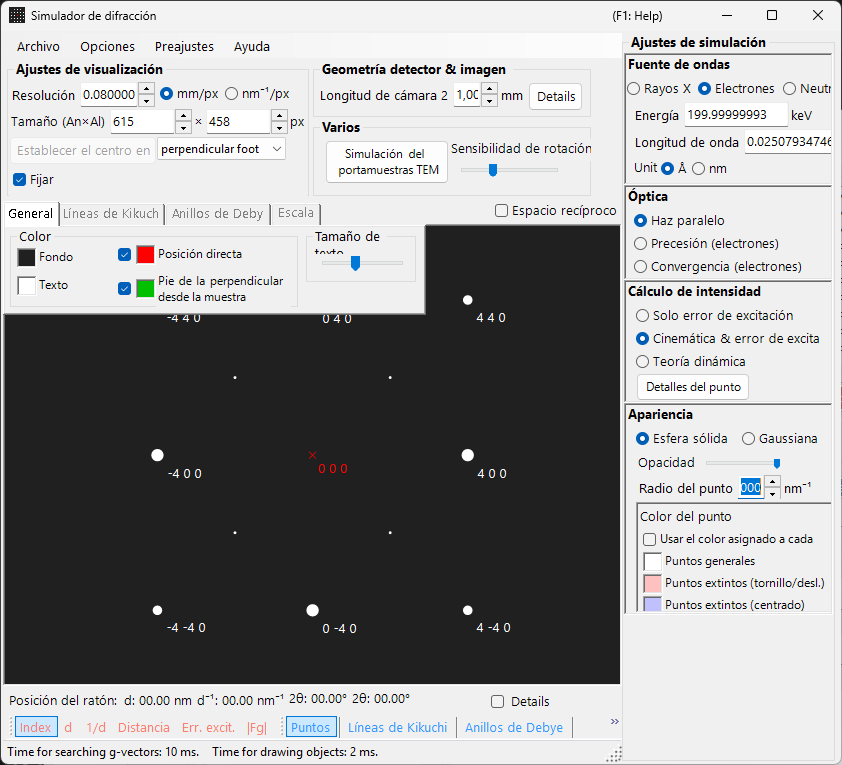The image size is (842, 765).
Task: Click the red Posición directa color swatch
Action: tap(146, 254)
